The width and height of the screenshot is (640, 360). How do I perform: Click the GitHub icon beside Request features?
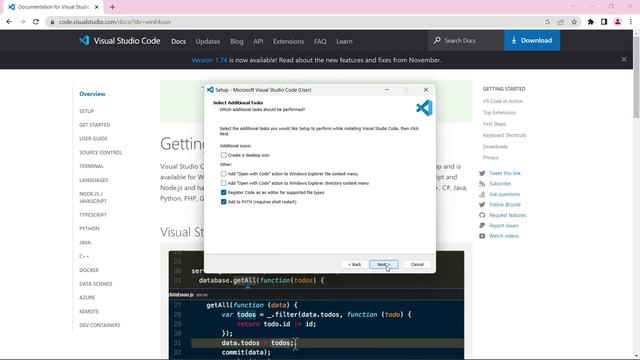pyautogui.click(x=482, y=215)
